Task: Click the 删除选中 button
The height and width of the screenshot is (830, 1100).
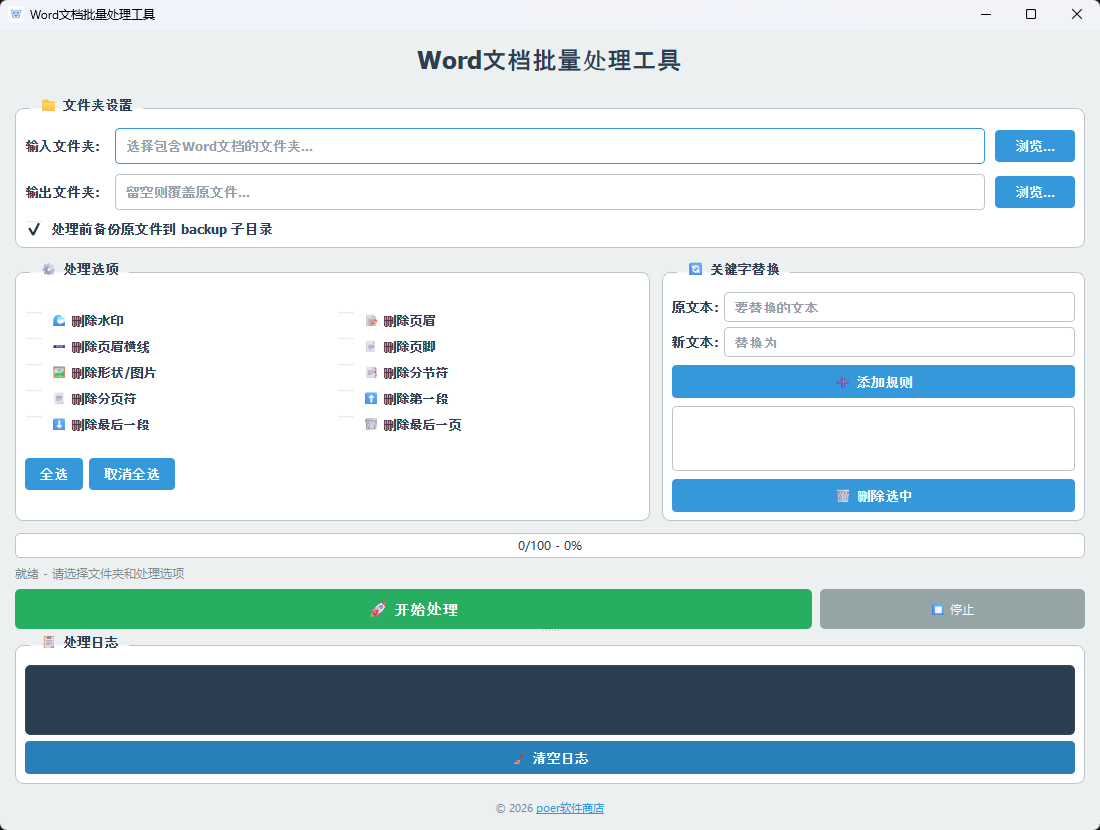Action: [873, 496]
